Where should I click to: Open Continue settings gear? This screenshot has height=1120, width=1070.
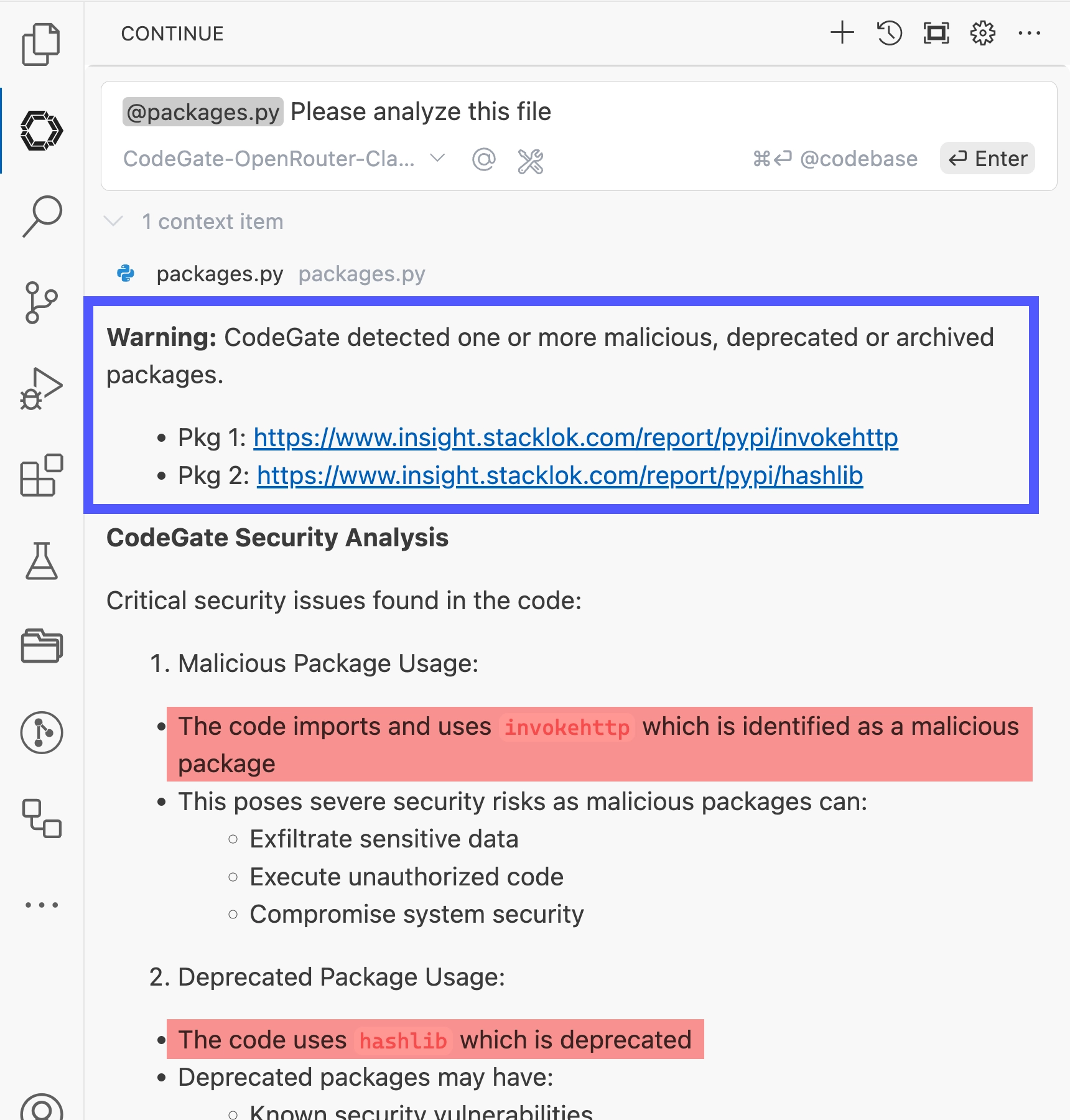[x=983, y=32]
